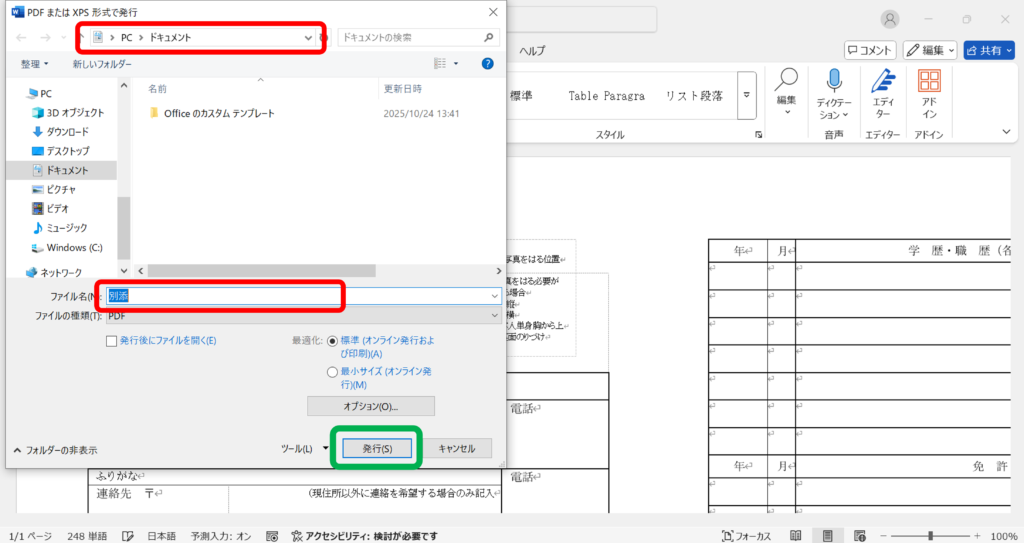Screen dimensions: 1024x543
Task: Select the Standard optimization radio button
Action: (x=333, y=340)
